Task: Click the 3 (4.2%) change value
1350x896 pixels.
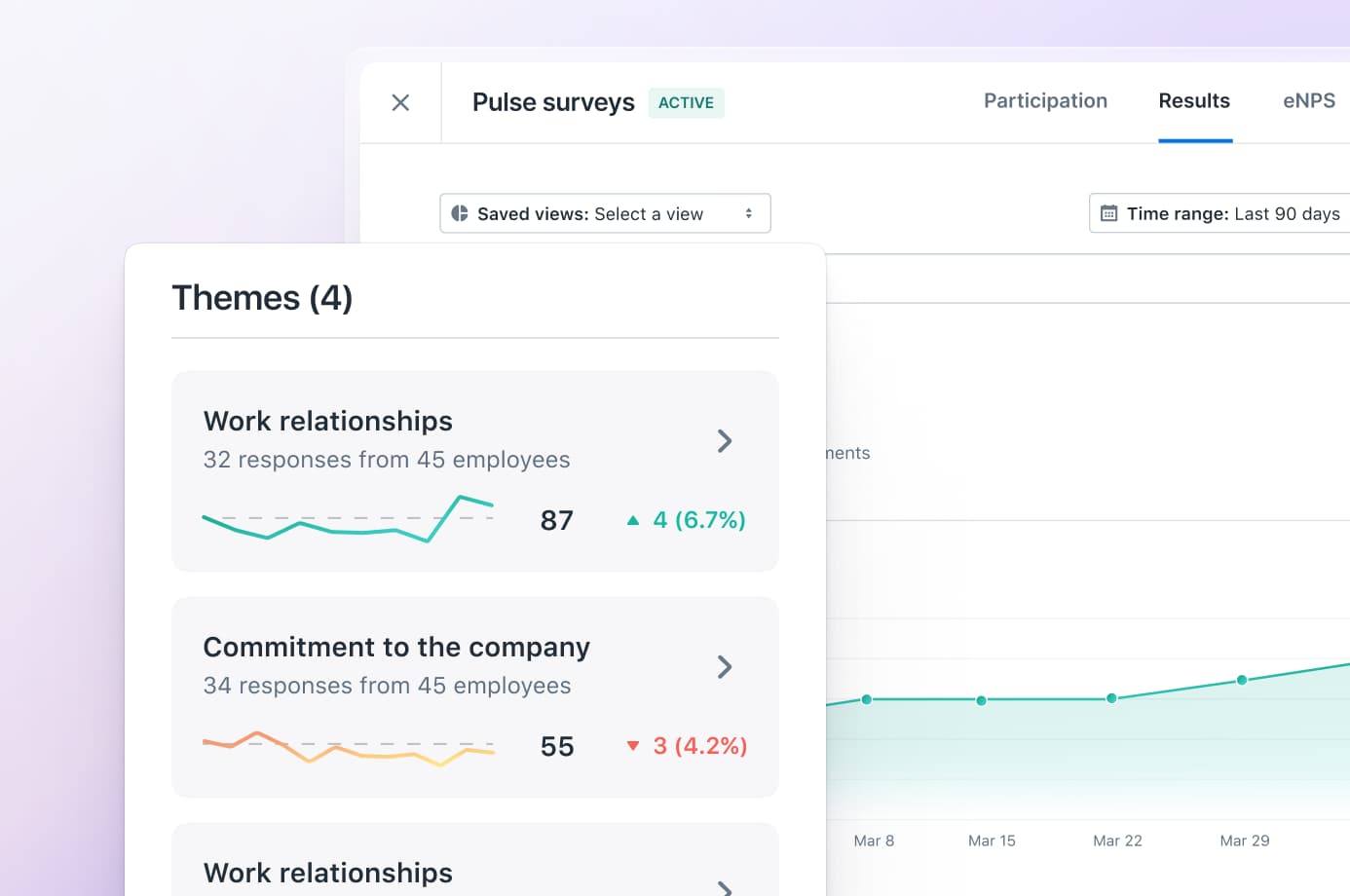Action: tap(700, 746)
